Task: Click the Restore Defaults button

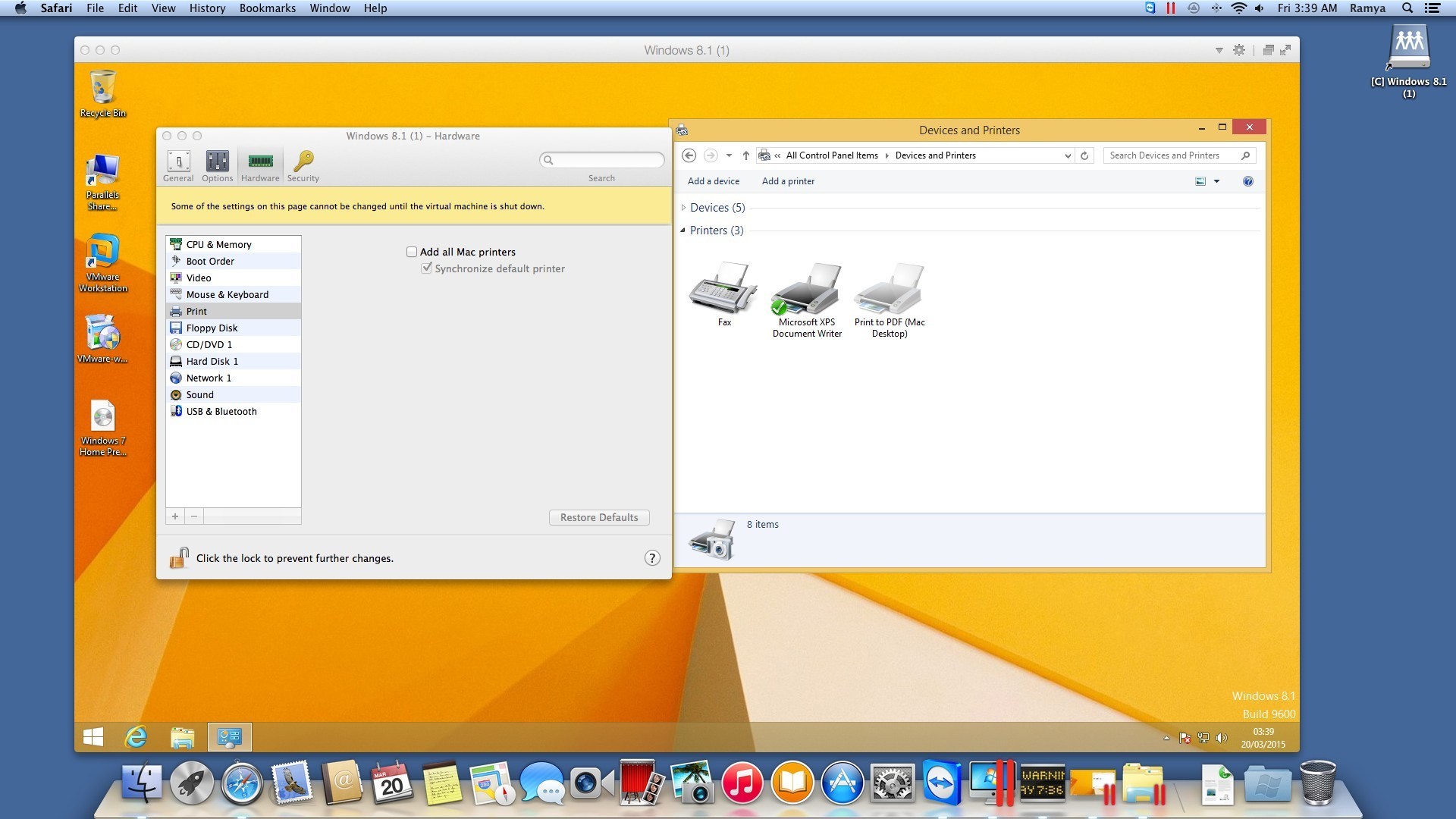Action: [x=599, y=517]
